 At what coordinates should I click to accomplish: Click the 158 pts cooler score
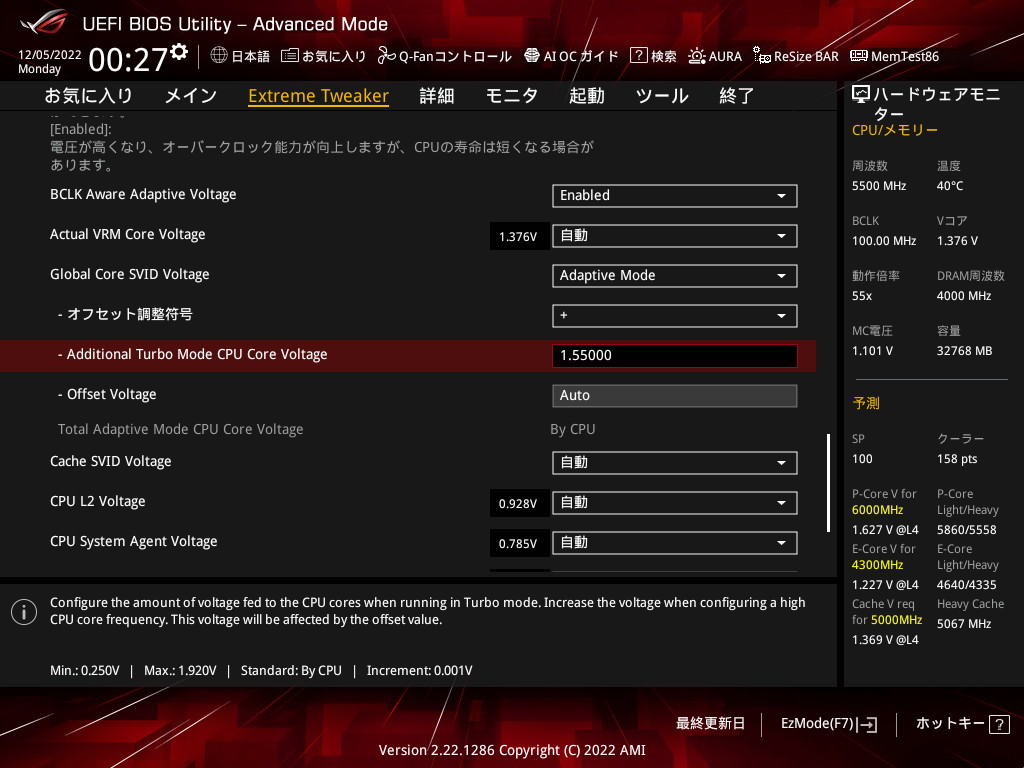(957, 459)
